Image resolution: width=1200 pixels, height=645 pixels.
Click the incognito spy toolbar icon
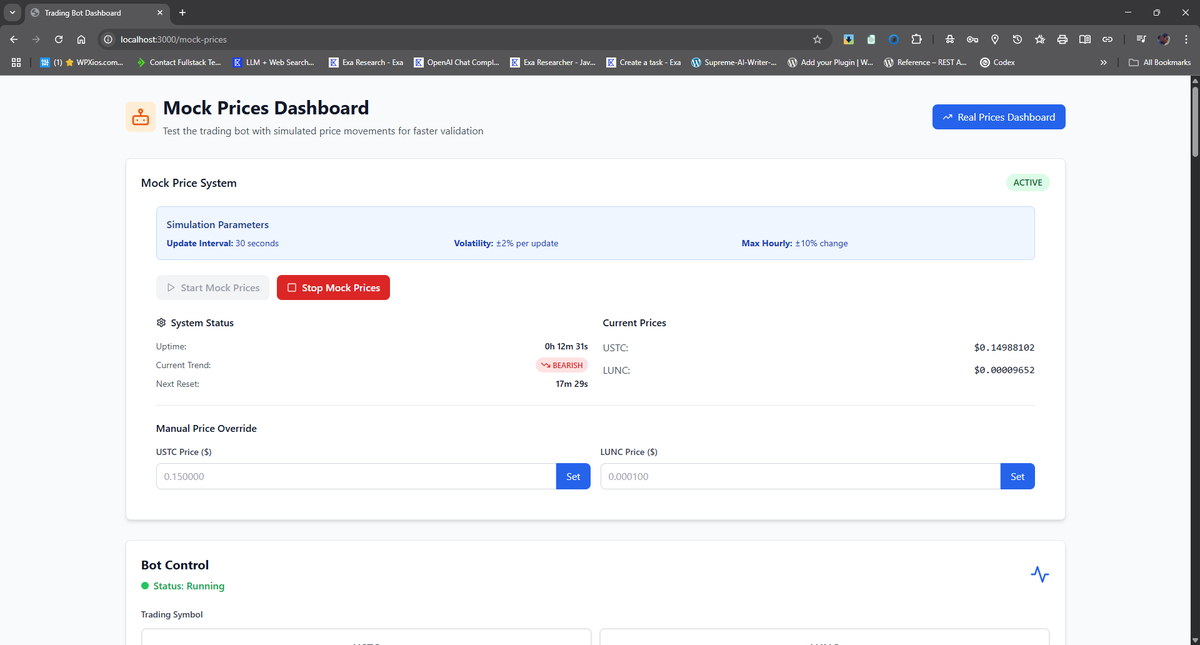pos(950,39)
